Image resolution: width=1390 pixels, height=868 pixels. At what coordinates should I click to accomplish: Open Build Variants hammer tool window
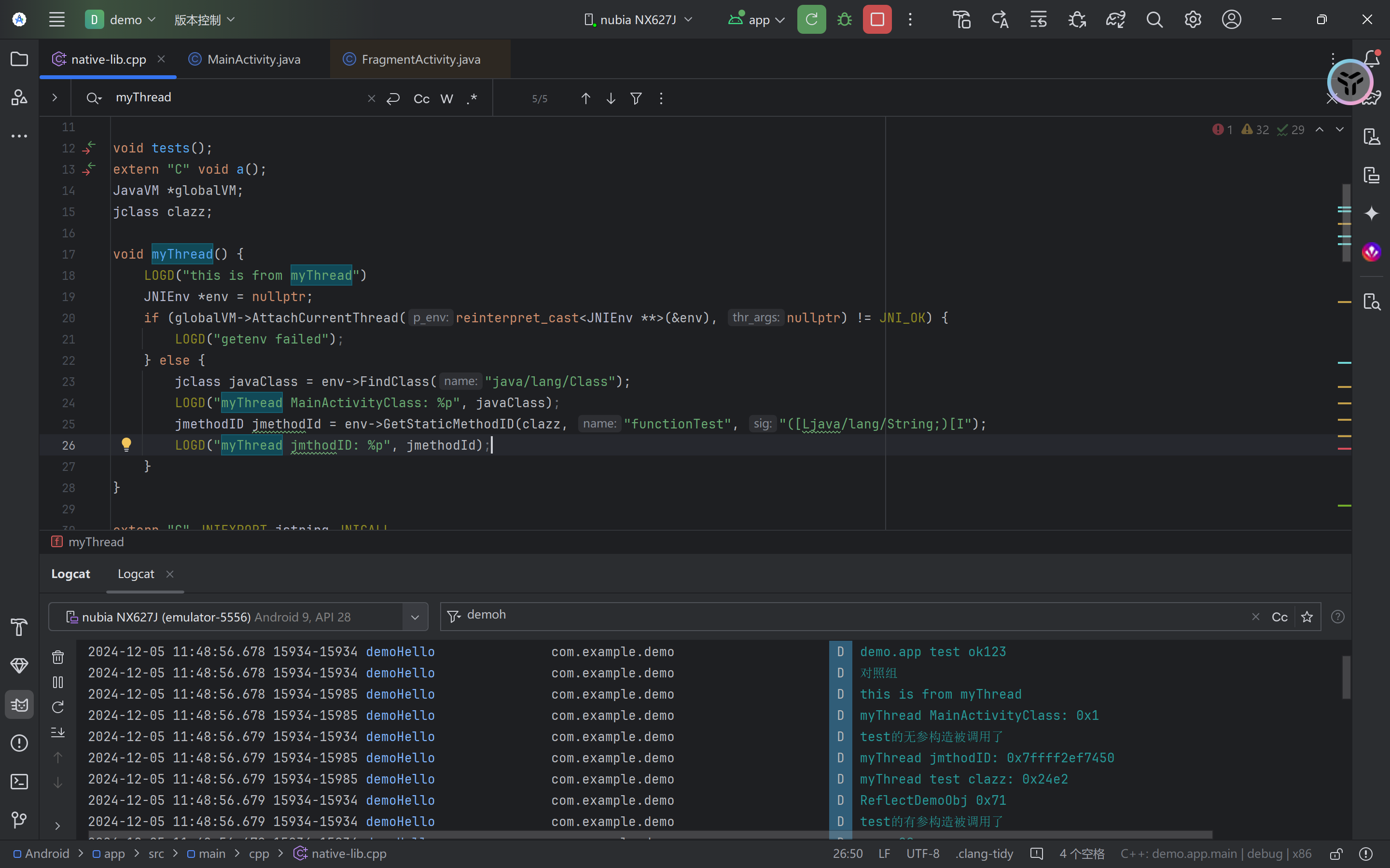[19, 627]
